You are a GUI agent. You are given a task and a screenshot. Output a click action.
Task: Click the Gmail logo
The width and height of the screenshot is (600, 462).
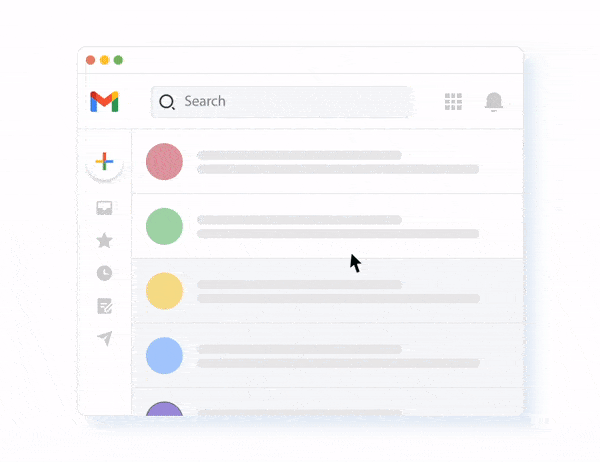[104, 101]
